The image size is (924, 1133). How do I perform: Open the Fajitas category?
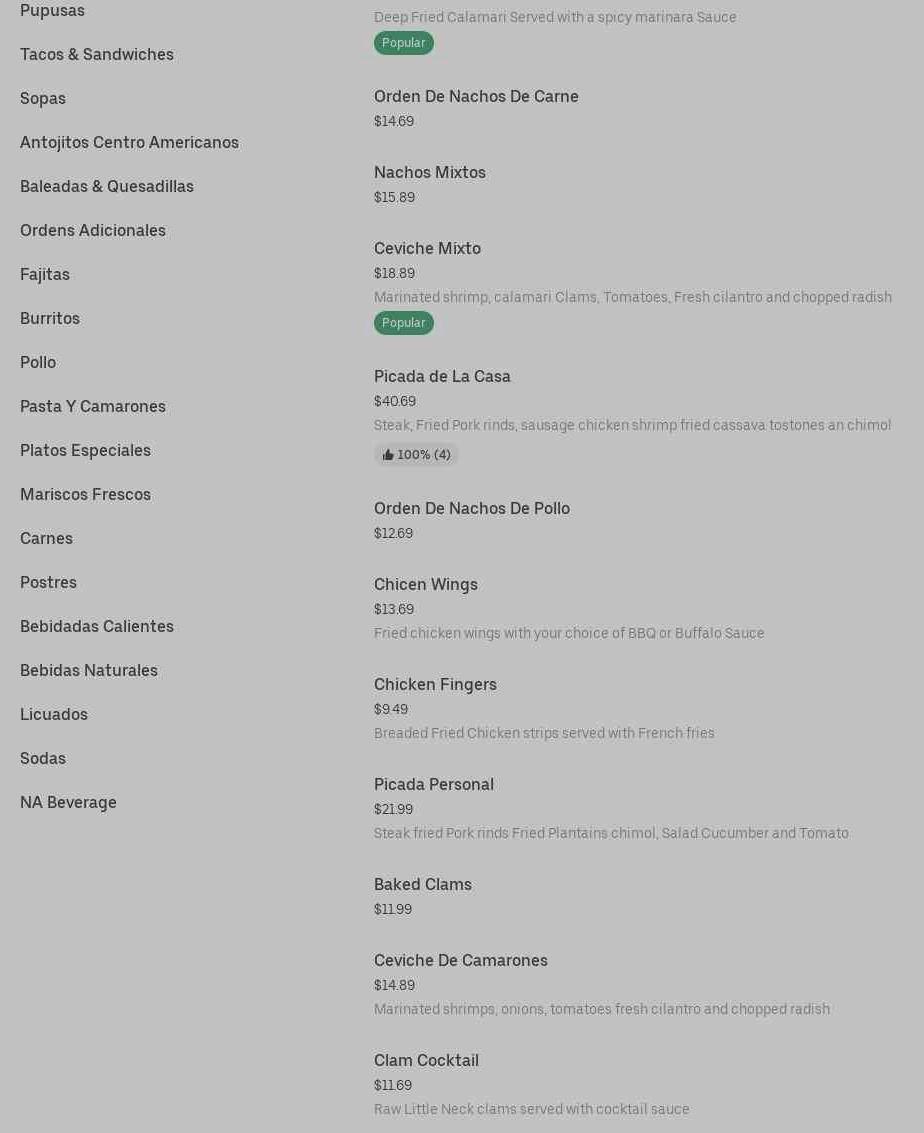click(45, 274)
